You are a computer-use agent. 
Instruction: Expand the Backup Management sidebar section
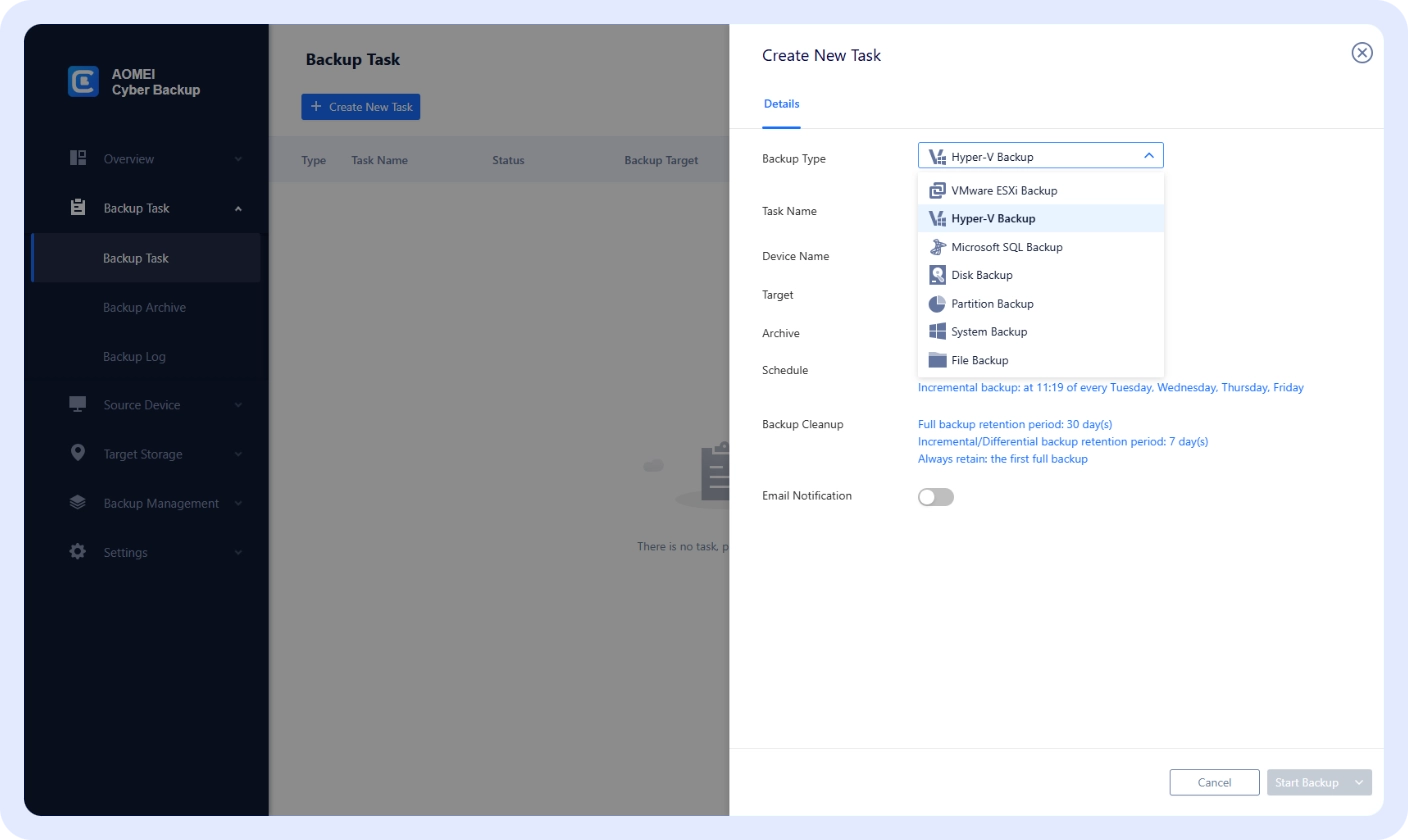pos(238,503)
